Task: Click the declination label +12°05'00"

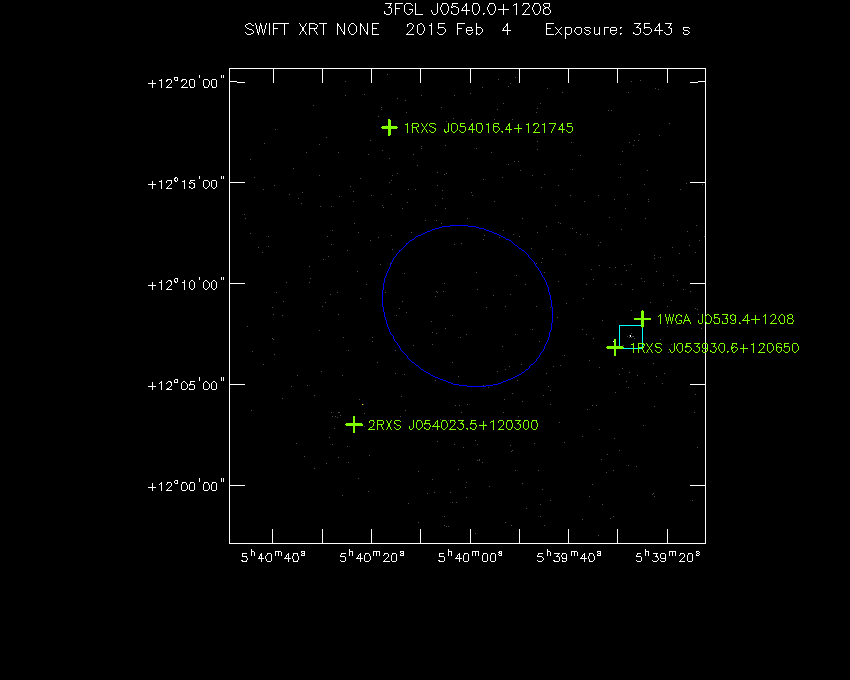Action: (x=186, y=386)
